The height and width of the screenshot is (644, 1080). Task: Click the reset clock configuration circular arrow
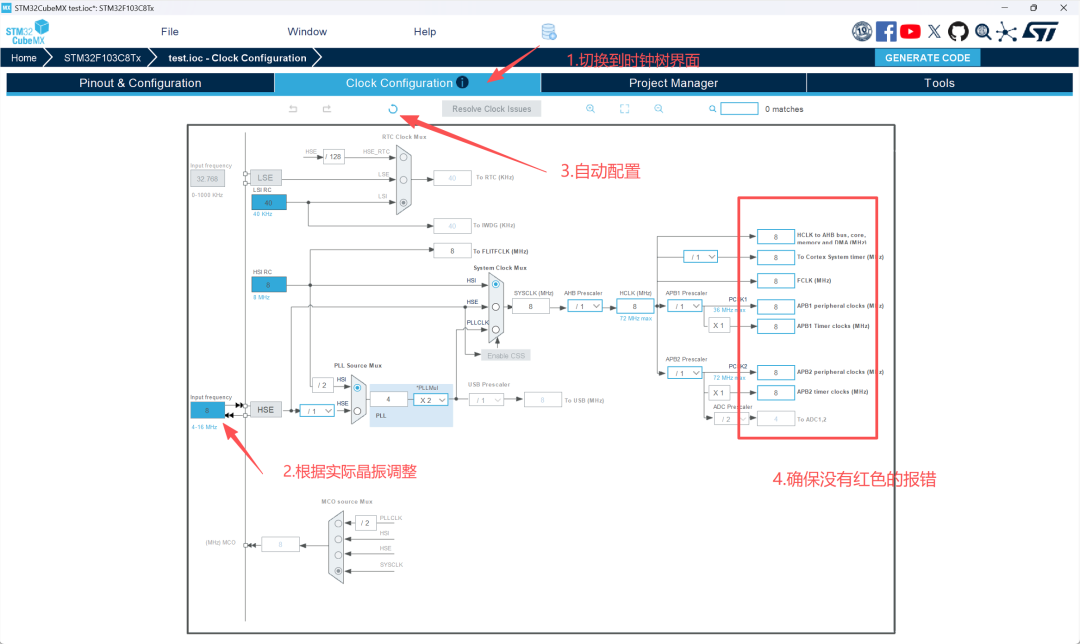coord(393,109)
